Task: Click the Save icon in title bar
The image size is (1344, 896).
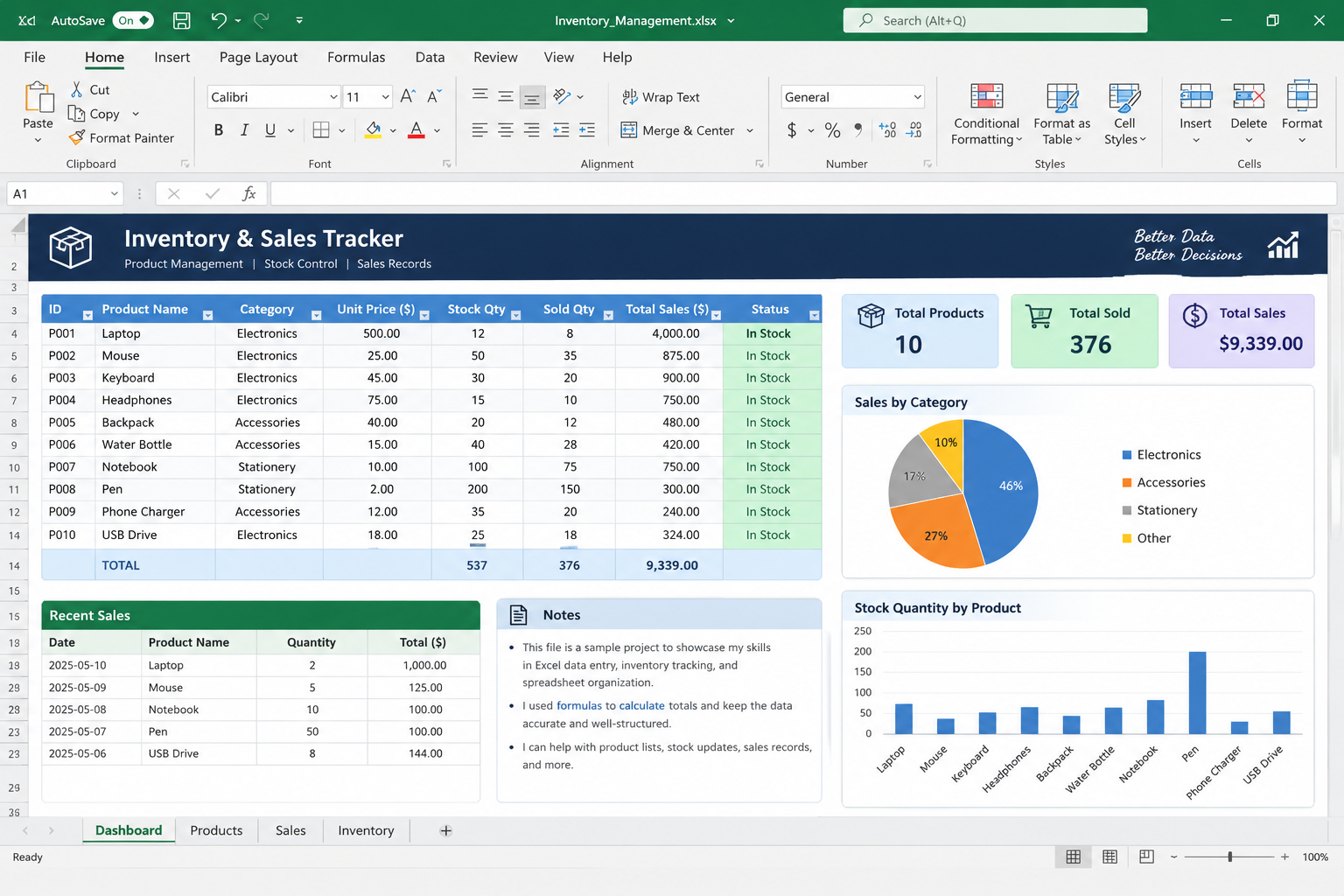Action: [x=181, y=20]
